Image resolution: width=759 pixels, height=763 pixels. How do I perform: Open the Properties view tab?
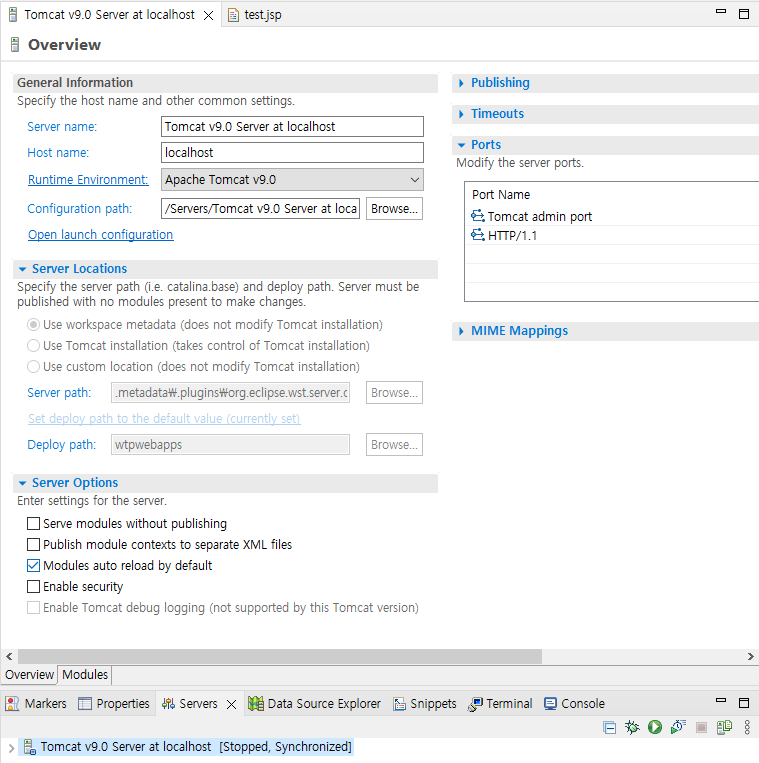click(114, 704)
